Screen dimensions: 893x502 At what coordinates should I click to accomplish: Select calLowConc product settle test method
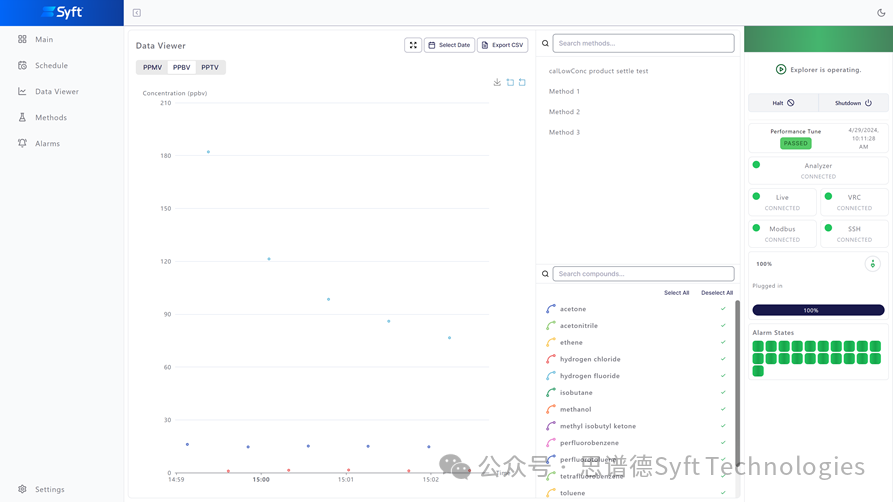tap(598, 71)
